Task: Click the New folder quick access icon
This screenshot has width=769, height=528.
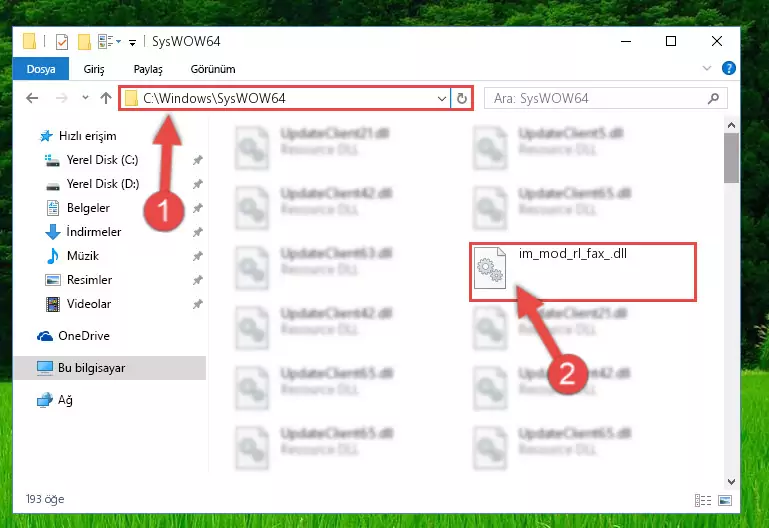Action: pyautogui.click(x=84, y=42)
